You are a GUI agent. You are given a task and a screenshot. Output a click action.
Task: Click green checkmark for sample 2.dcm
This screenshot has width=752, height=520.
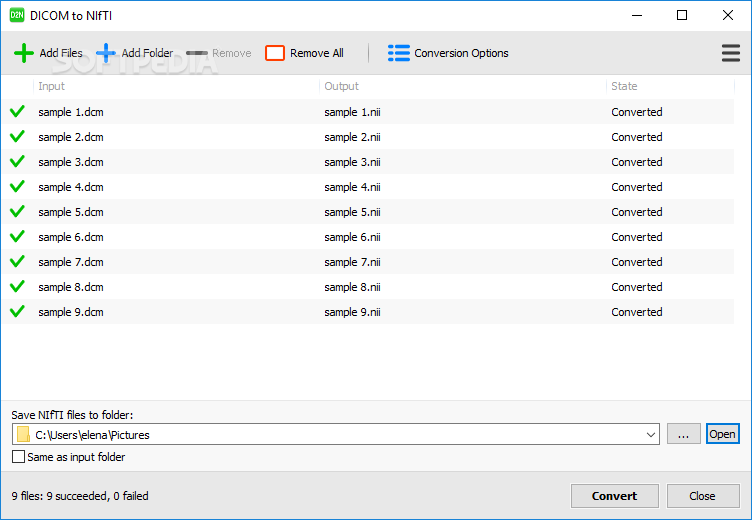pos(17,137)
